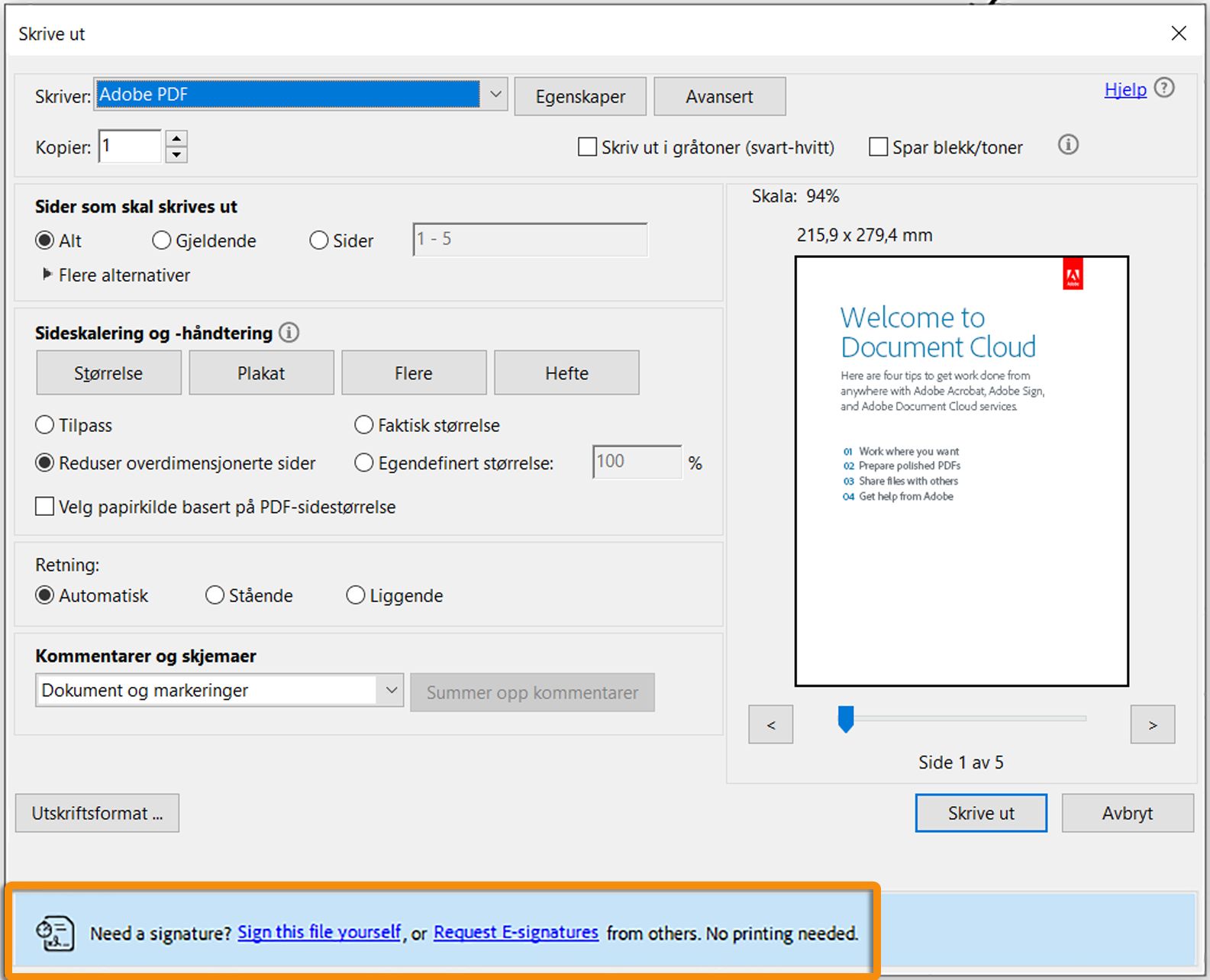Decrease the Kopier count with down arrow
The height and width of the screenshot is (980, 1210).
[x=176, y=154]
